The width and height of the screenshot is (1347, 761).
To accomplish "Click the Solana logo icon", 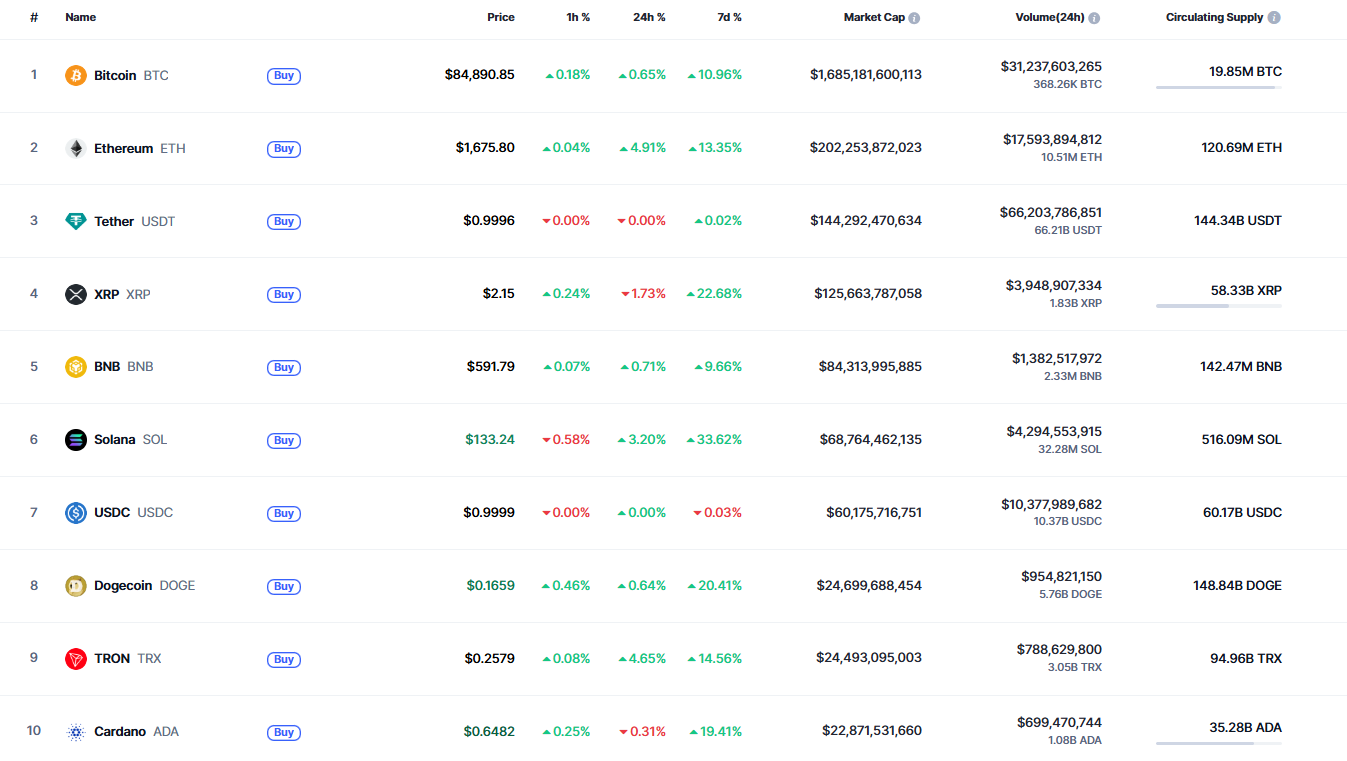I will [76, 440].
